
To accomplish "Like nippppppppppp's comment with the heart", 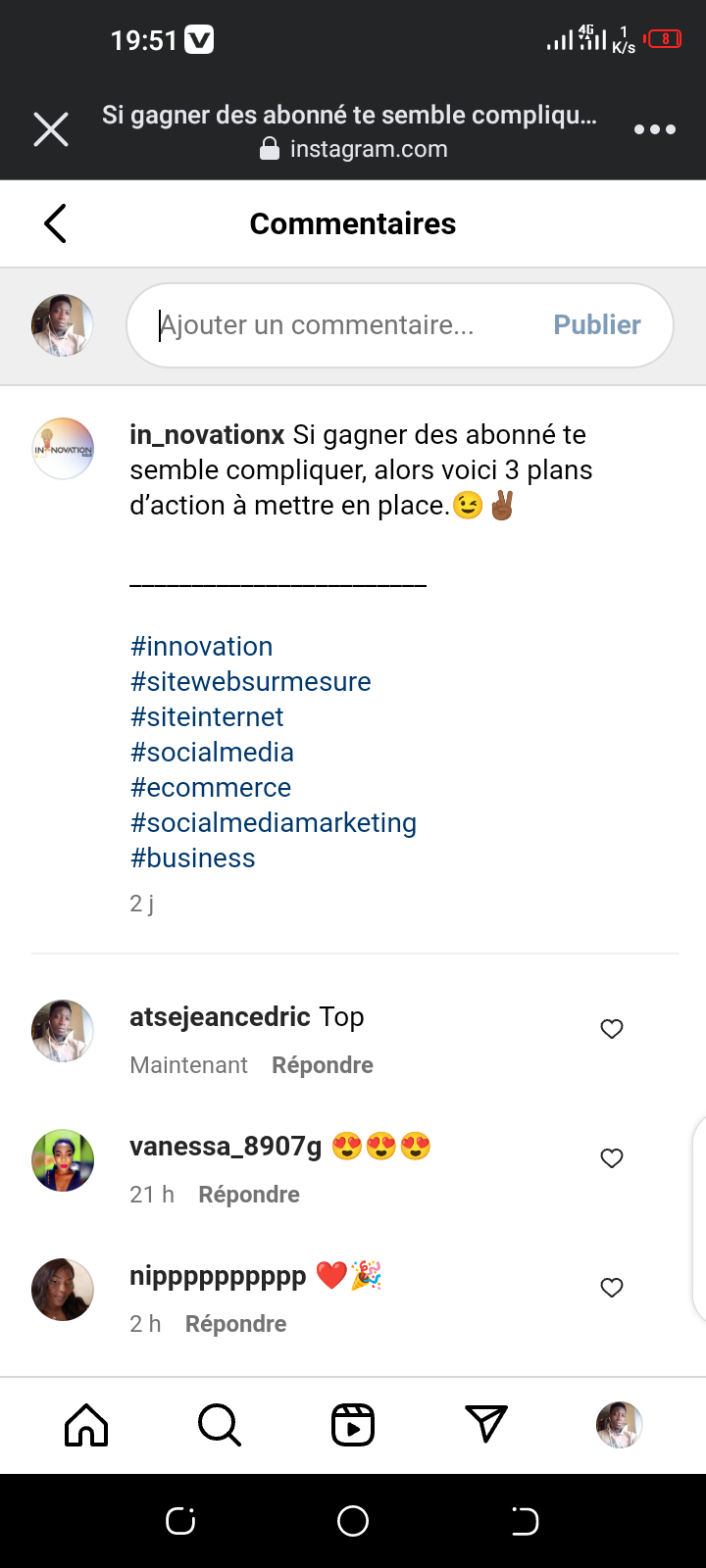I will (612, 1288).
